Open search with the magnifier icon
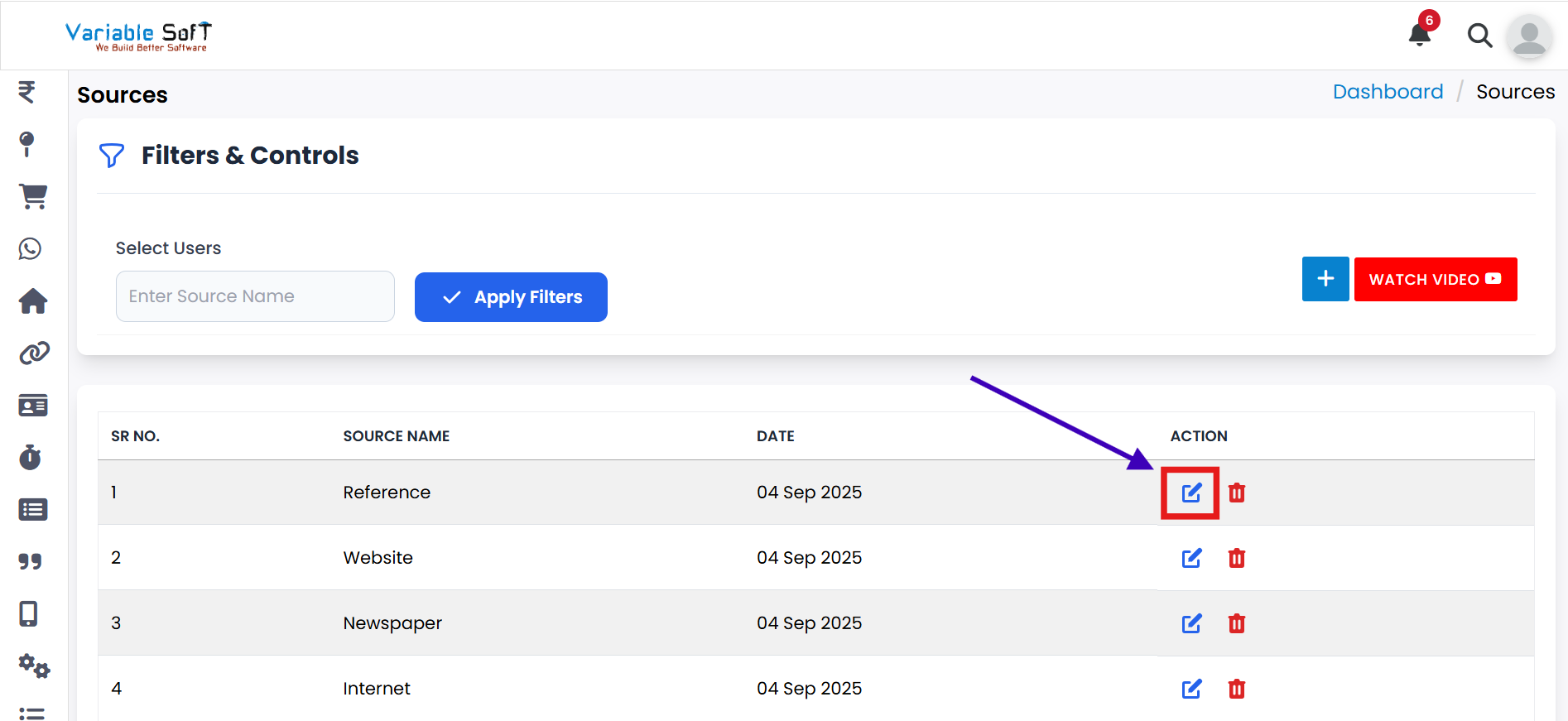1568x721 pixels. coord(1479,36)
